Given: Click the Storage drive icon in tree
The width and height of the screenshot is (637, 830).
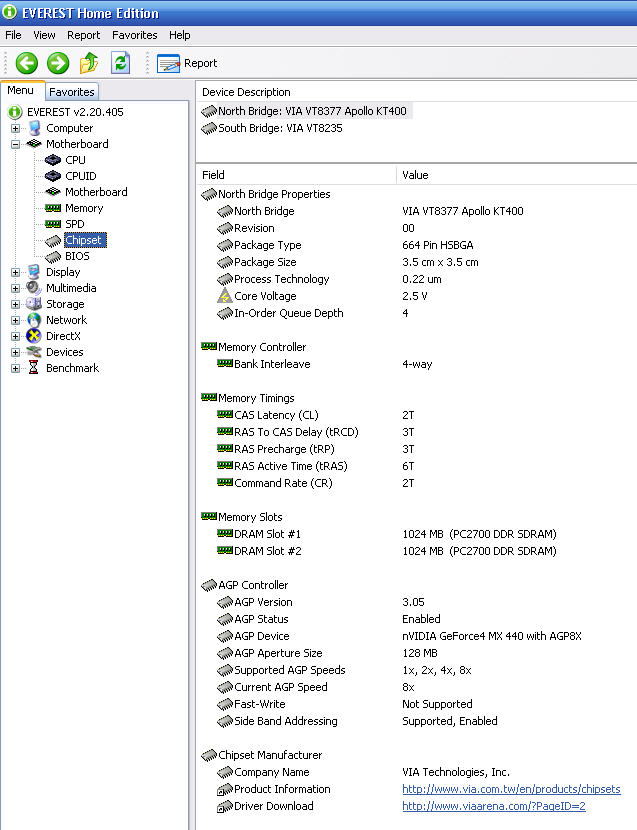Looking at the screenshot, I should [34, 304].
